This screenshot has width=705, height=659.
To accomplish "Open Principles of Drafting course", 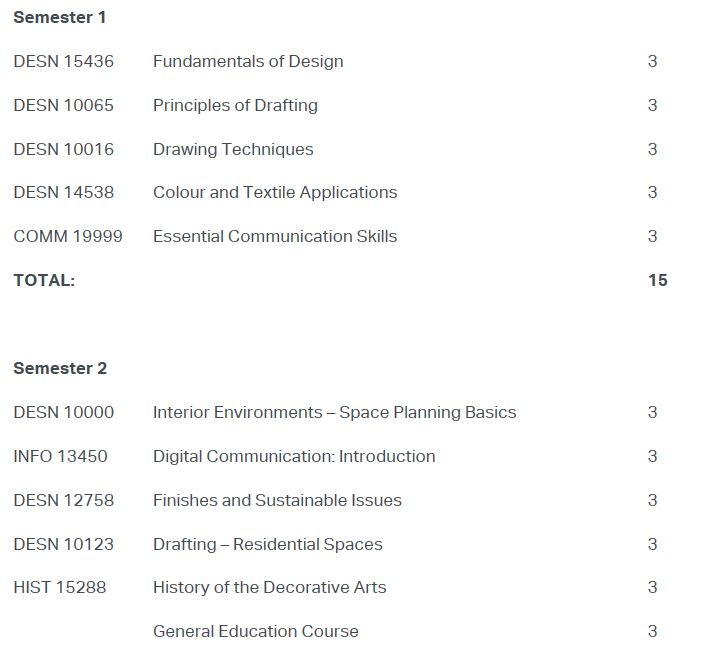I will click(235, 105).
